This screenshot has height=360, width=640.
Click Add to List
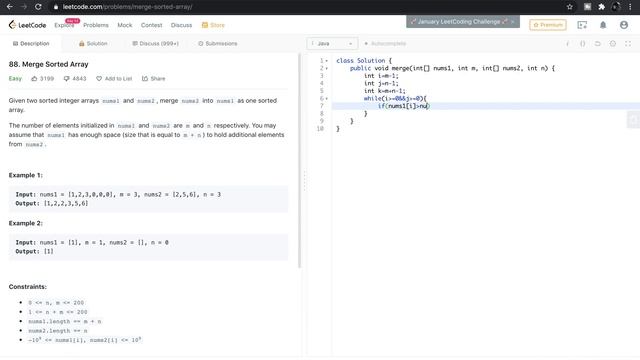click(x=114, y=78)
